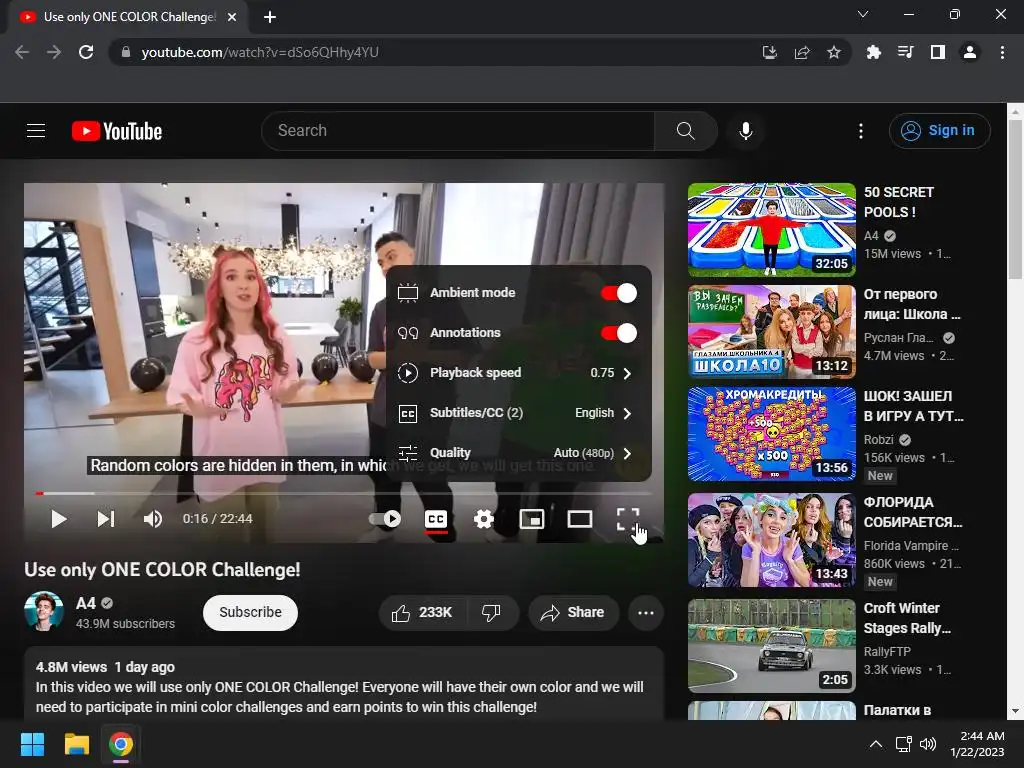Open От первого лица: Школа video title
The height and width of the screenshot is (768, 1024).
(912, 304)
